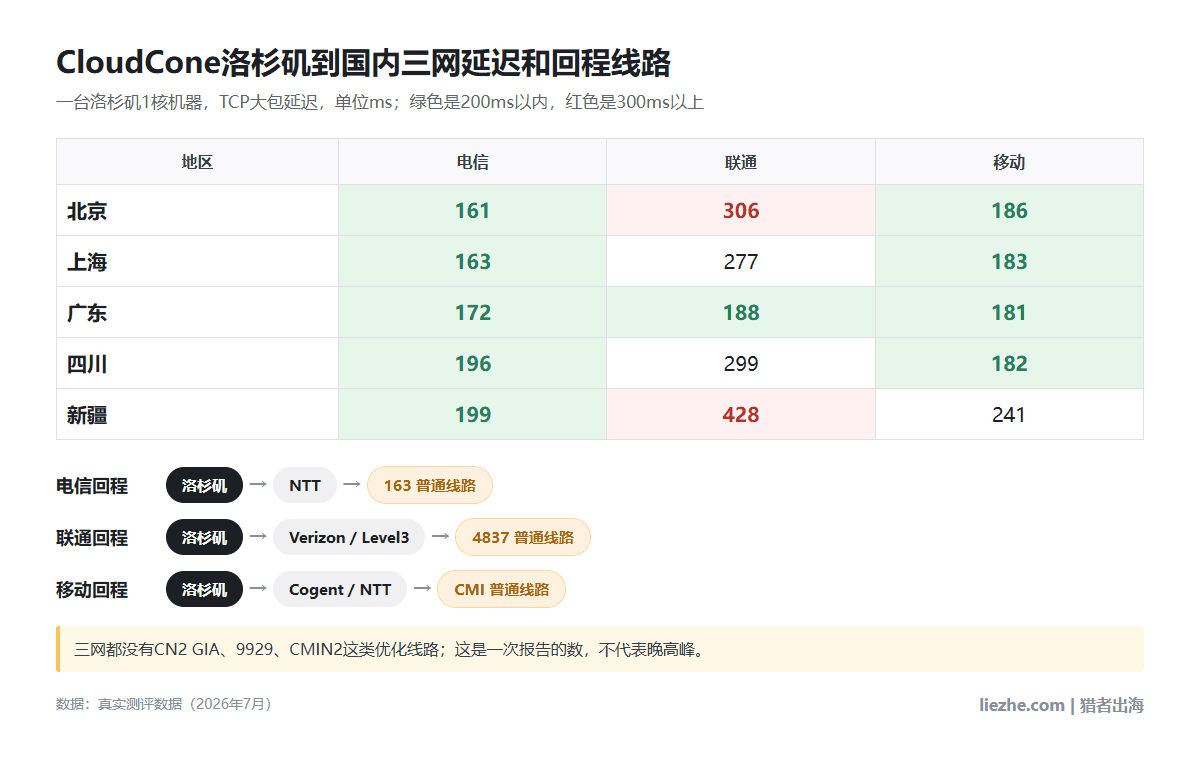Screen dimensions: 1200x759
Task: Select the "NTT" pill in 电信回程 row
Action: click(x=305, y=485)
